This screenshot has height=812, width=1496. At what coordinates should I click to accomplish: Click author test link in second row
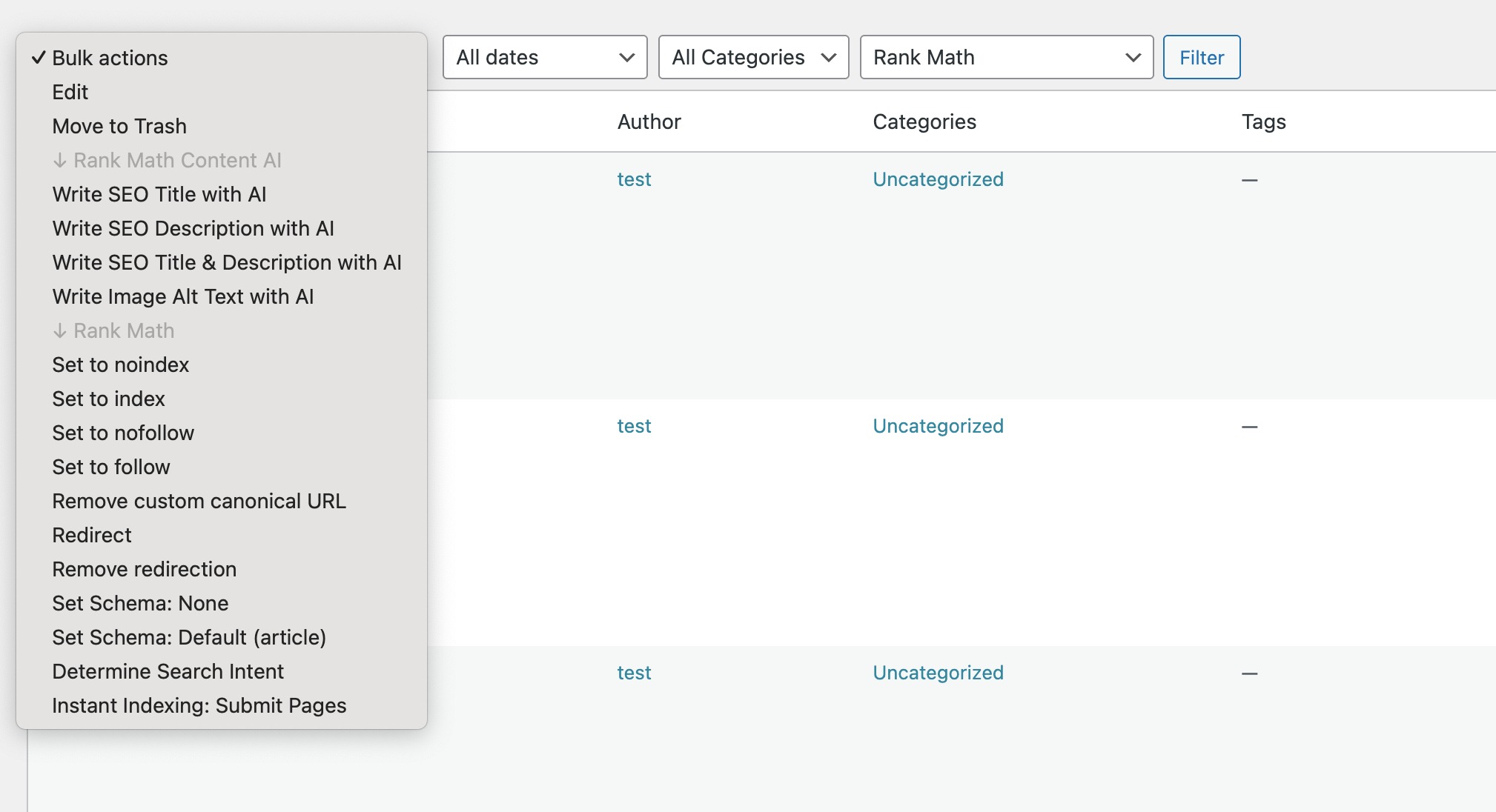tap(634, 426)
